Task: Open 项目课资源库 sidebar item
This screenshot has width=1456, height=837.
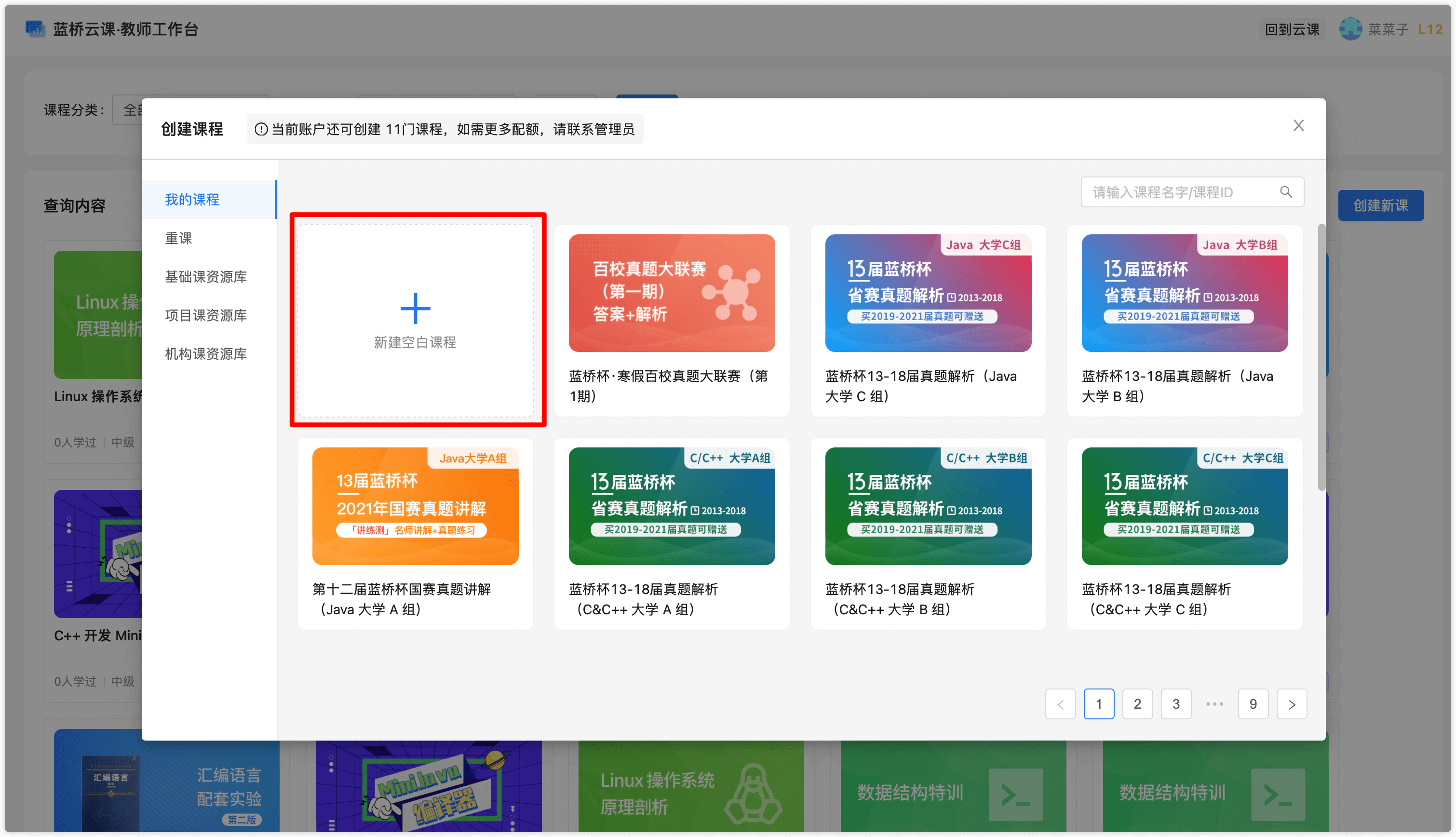Action: click(206, 315)
